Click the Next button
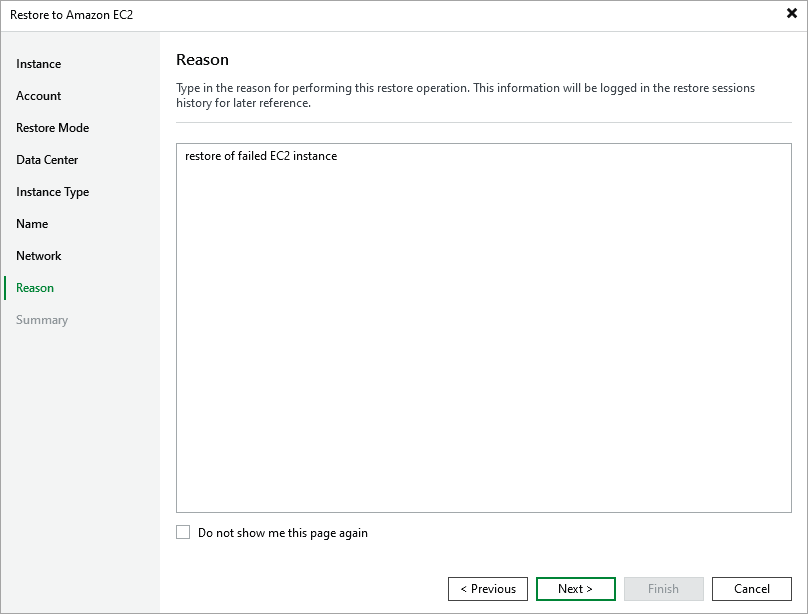Screen dimensions: 808x614 click(x=576, y=588)
